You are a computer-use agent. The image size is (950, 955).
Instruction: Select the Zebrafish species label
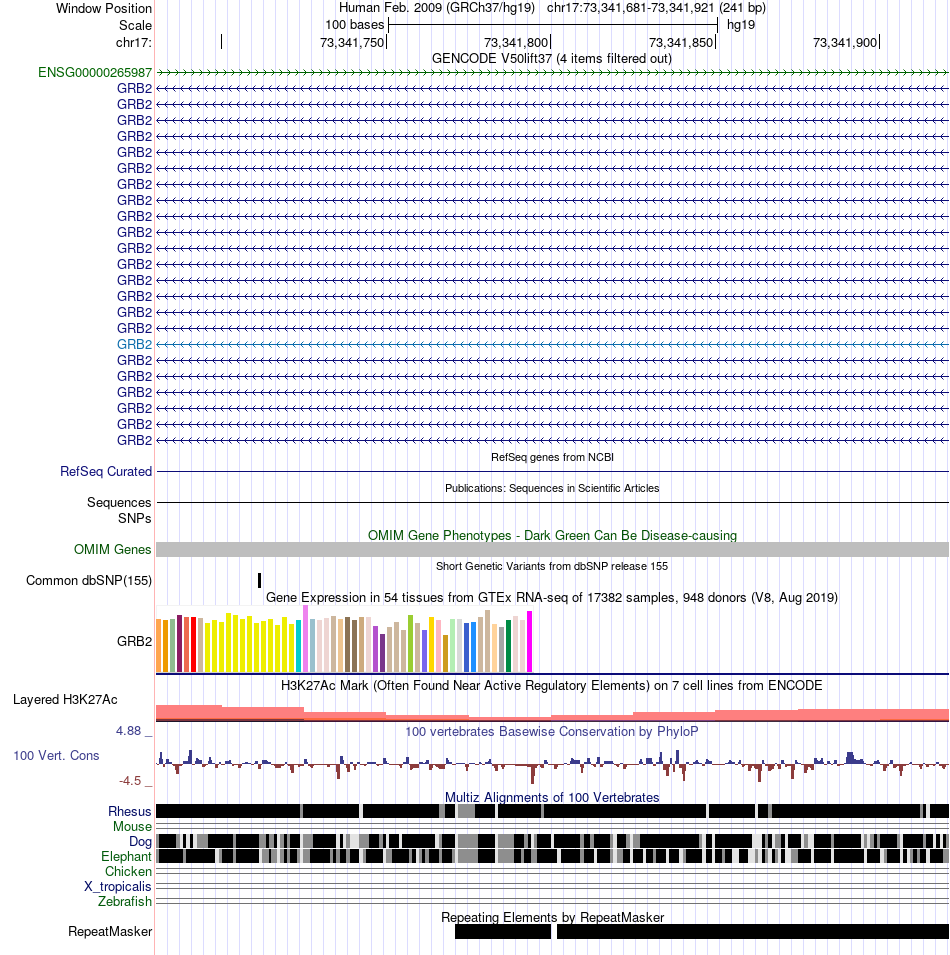click(x=125, y=901)
